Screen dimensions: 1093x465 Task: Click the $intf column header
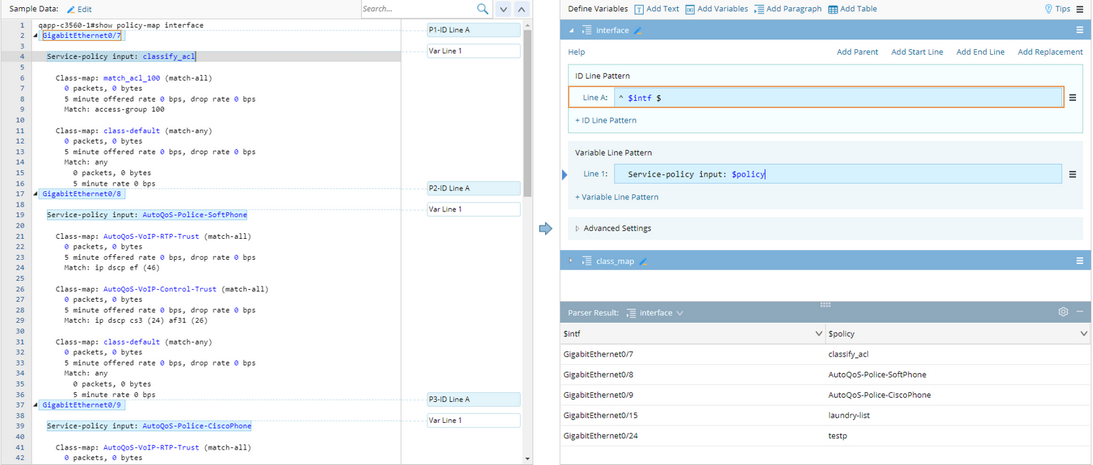coord(693,334)
